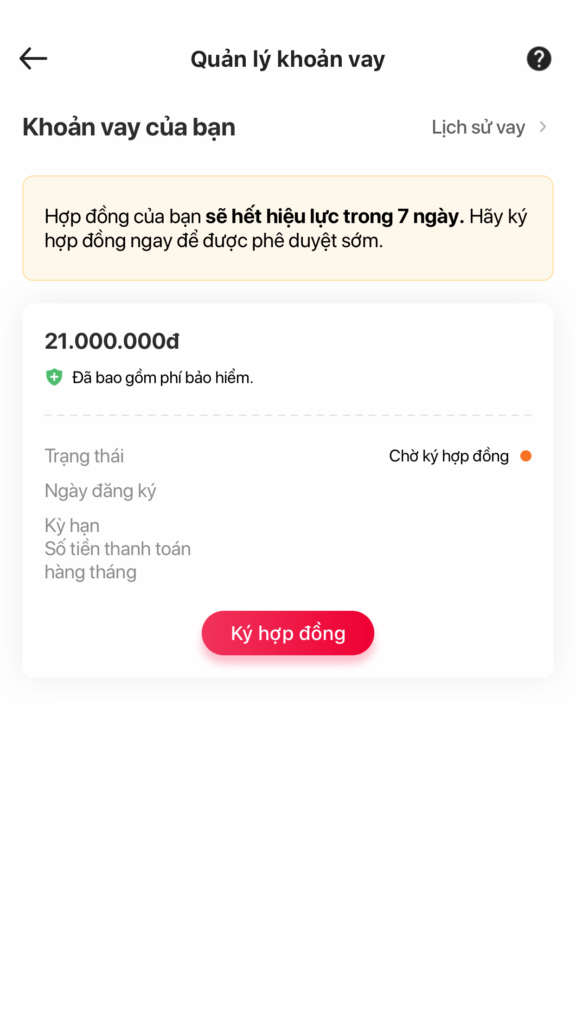Image resolution: width=576 pixels, height=1024 pixels.
Task: Tap the contract expiry warning banner
Action: pyautogui.click(x=288, y=228)
